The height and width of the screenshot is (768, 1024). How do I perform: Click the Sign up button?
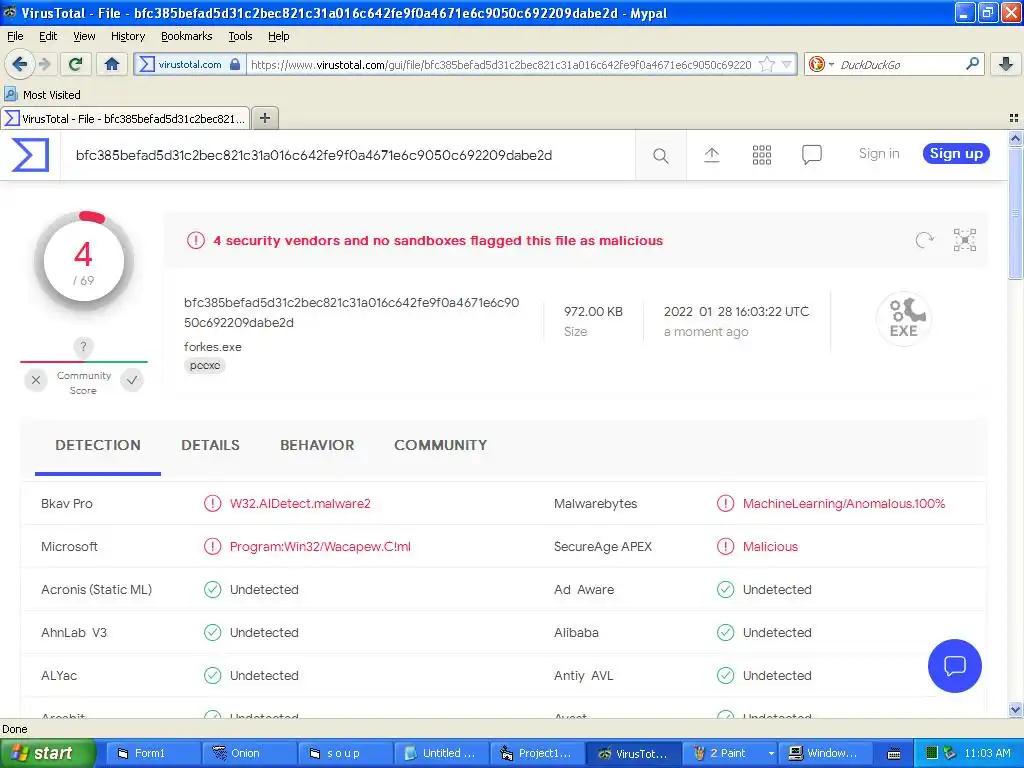[x=955, y=153]
